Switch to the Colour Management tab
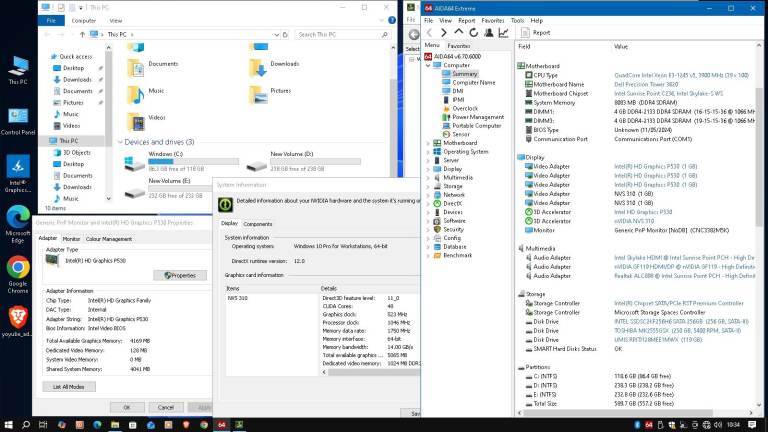This screenshot has height=432, width=768. [108, 239]
